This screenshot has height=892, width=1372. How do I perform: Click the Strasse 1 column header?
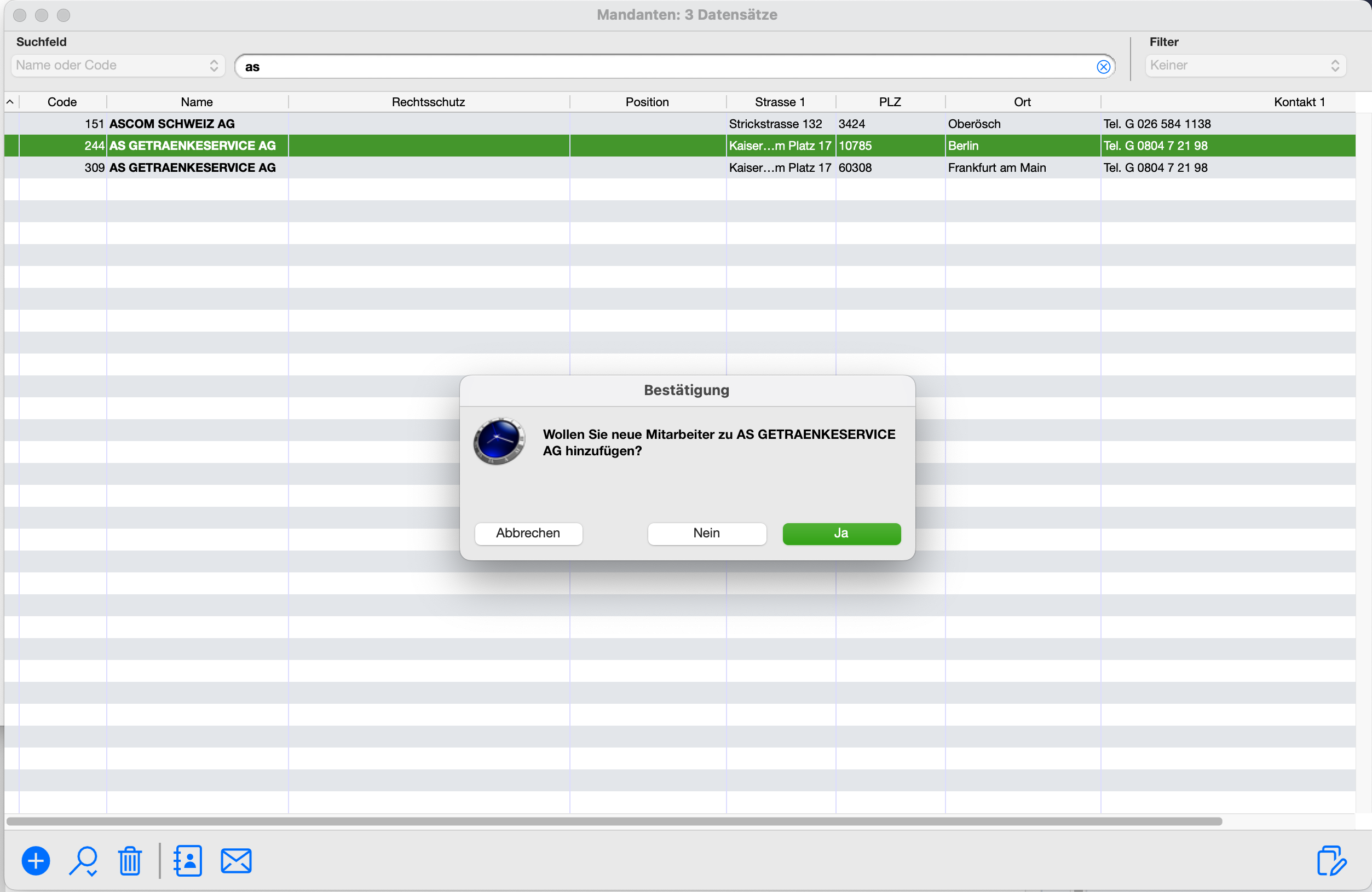(x=780, y=102)
